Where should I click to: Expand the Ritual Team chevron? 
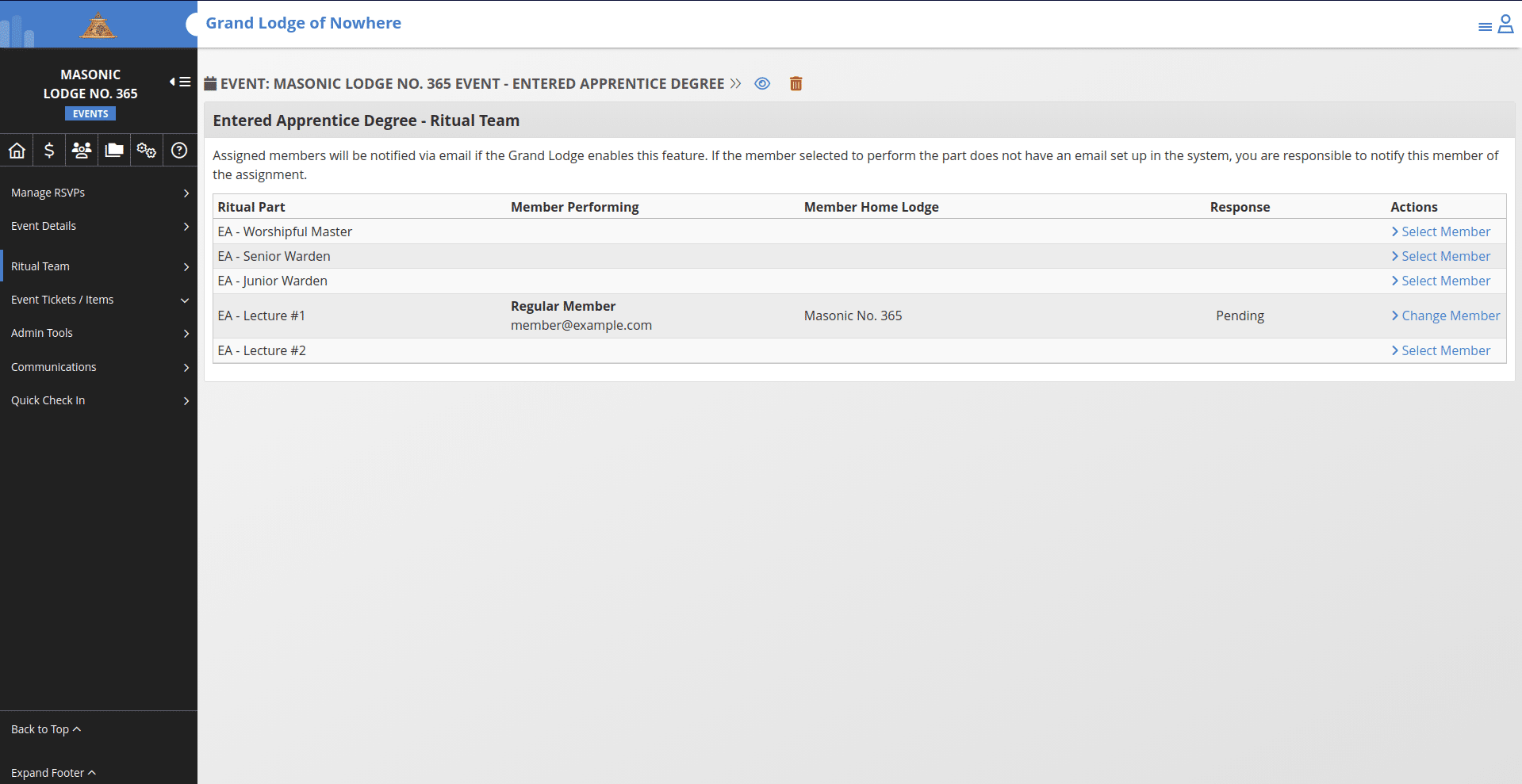[186, 267]
